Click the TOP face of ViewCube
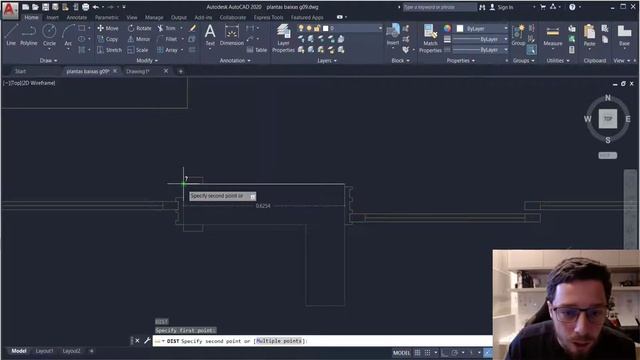The height and width of the screenshot is (360, 640). [608, 119]
